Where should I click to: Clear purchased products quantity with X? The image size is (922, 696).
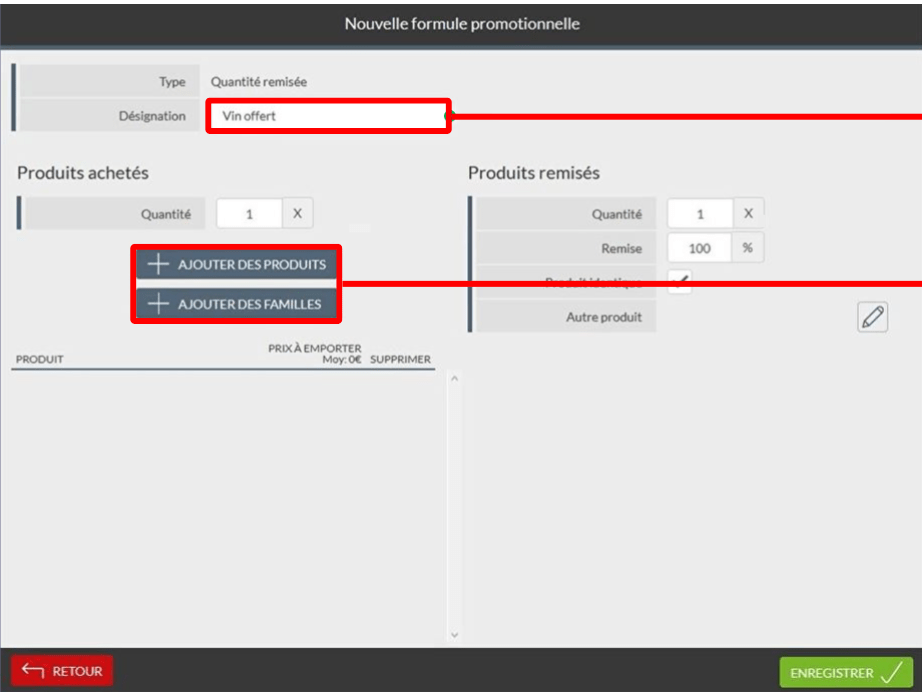coord(298,213)
